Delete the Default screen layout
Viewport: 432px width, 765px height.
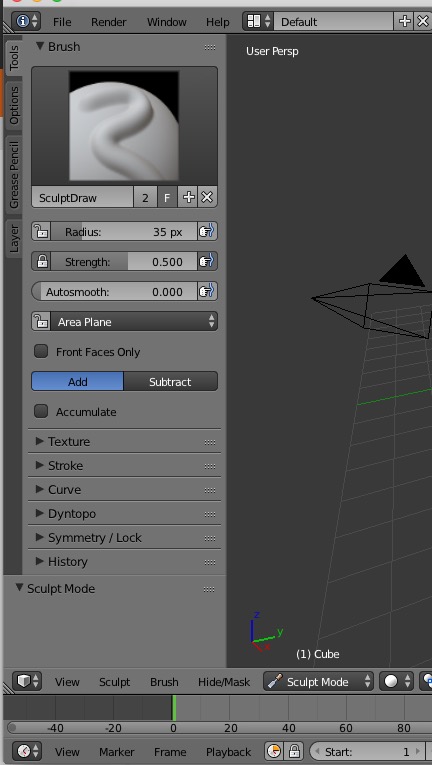(x=422, y=21)
